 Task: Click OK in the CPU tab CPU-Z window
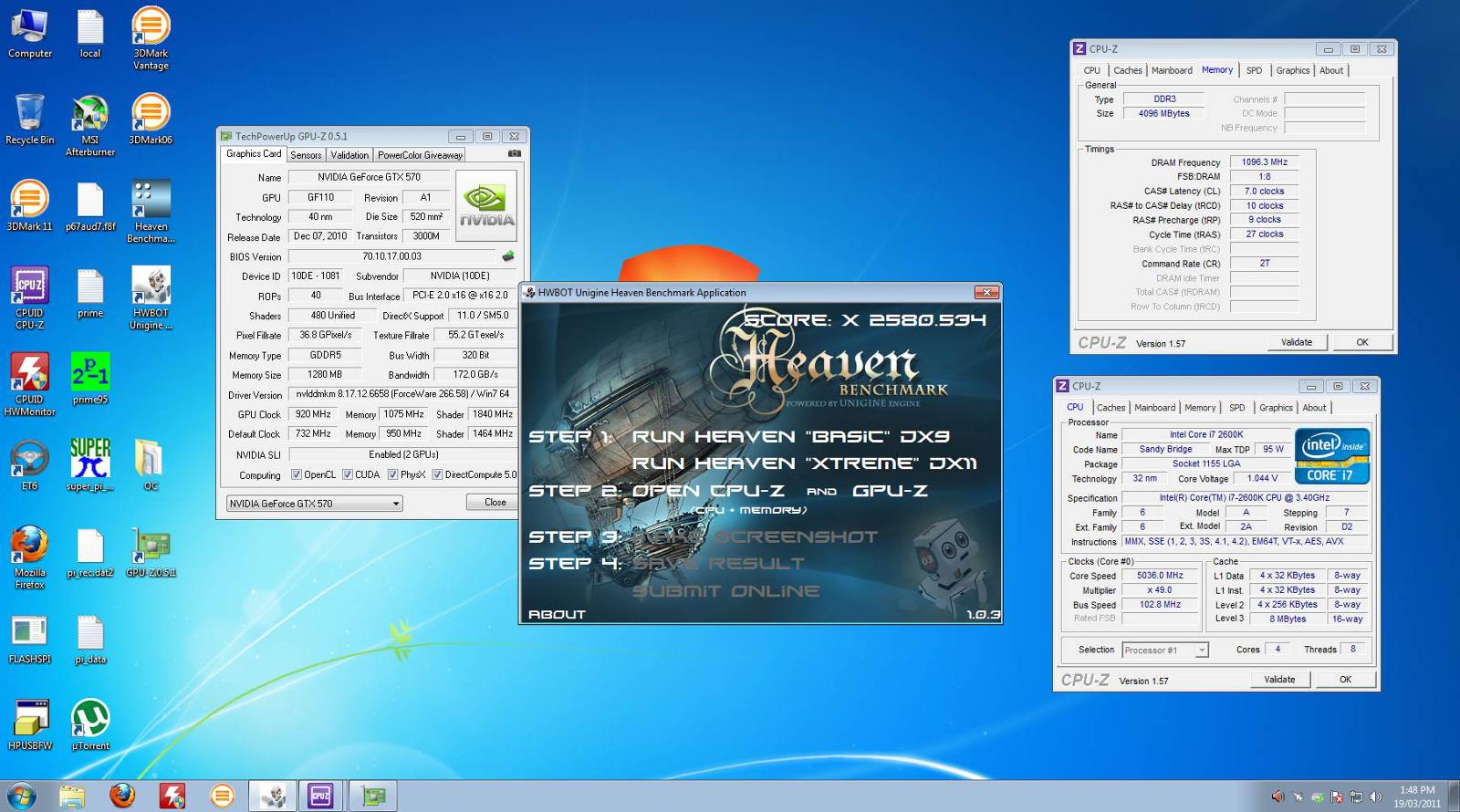coord(1345,679)
